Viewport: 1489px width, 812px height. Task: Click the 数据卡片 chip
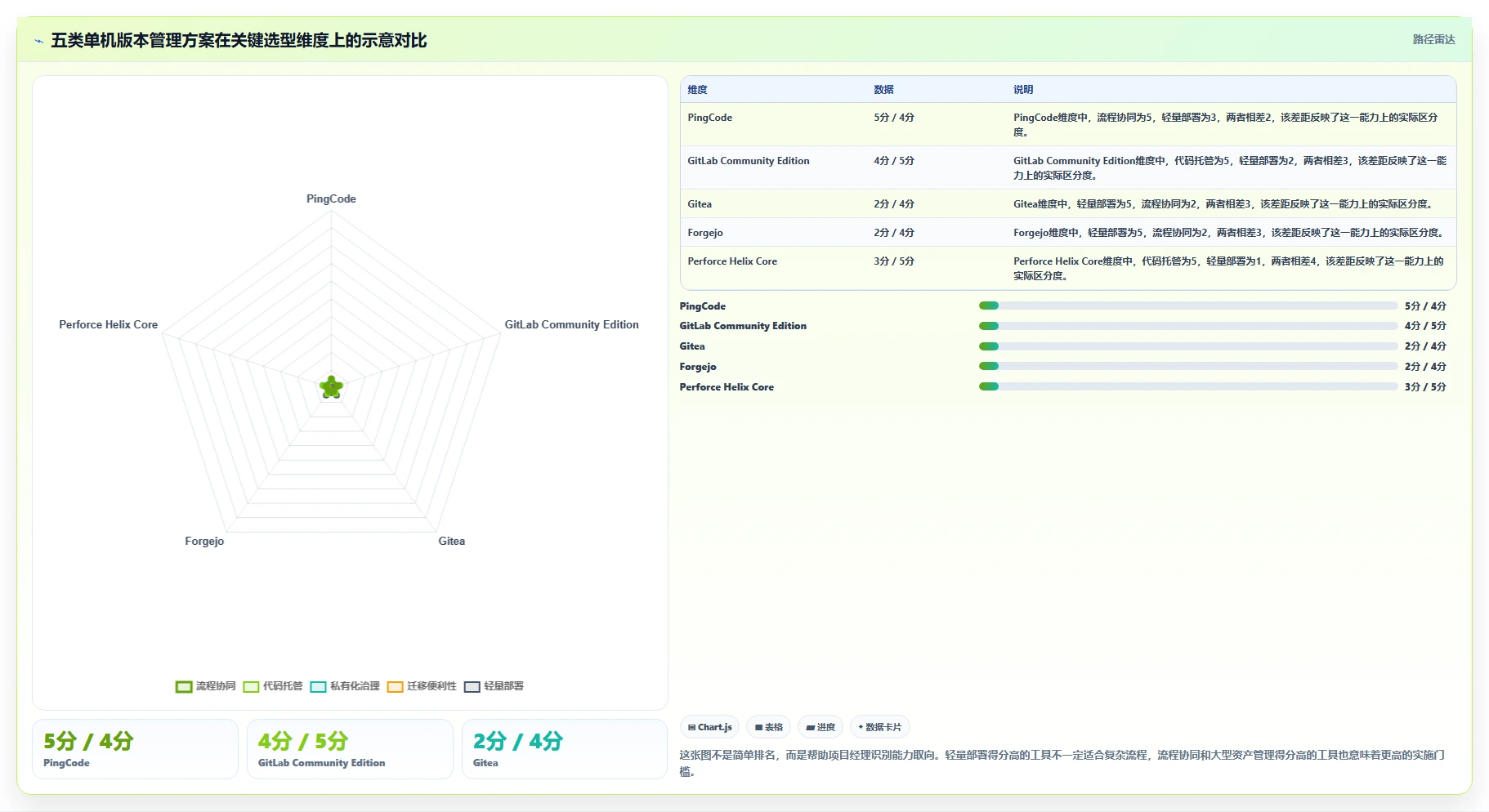(880, 727)
